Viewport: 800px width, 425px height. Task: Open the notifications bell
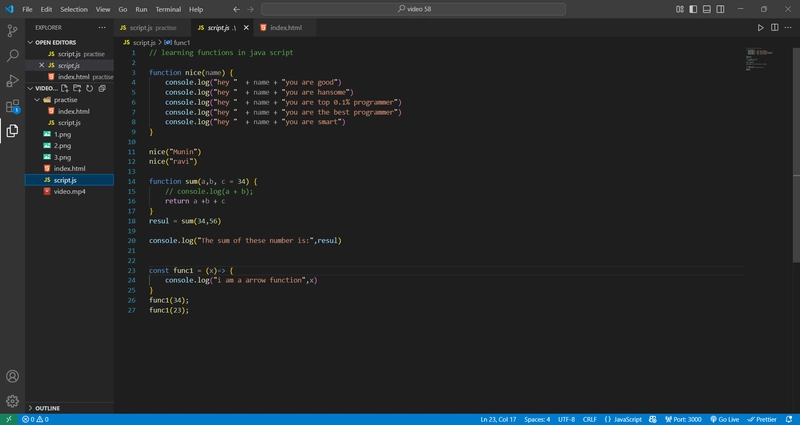pos(789,419)
